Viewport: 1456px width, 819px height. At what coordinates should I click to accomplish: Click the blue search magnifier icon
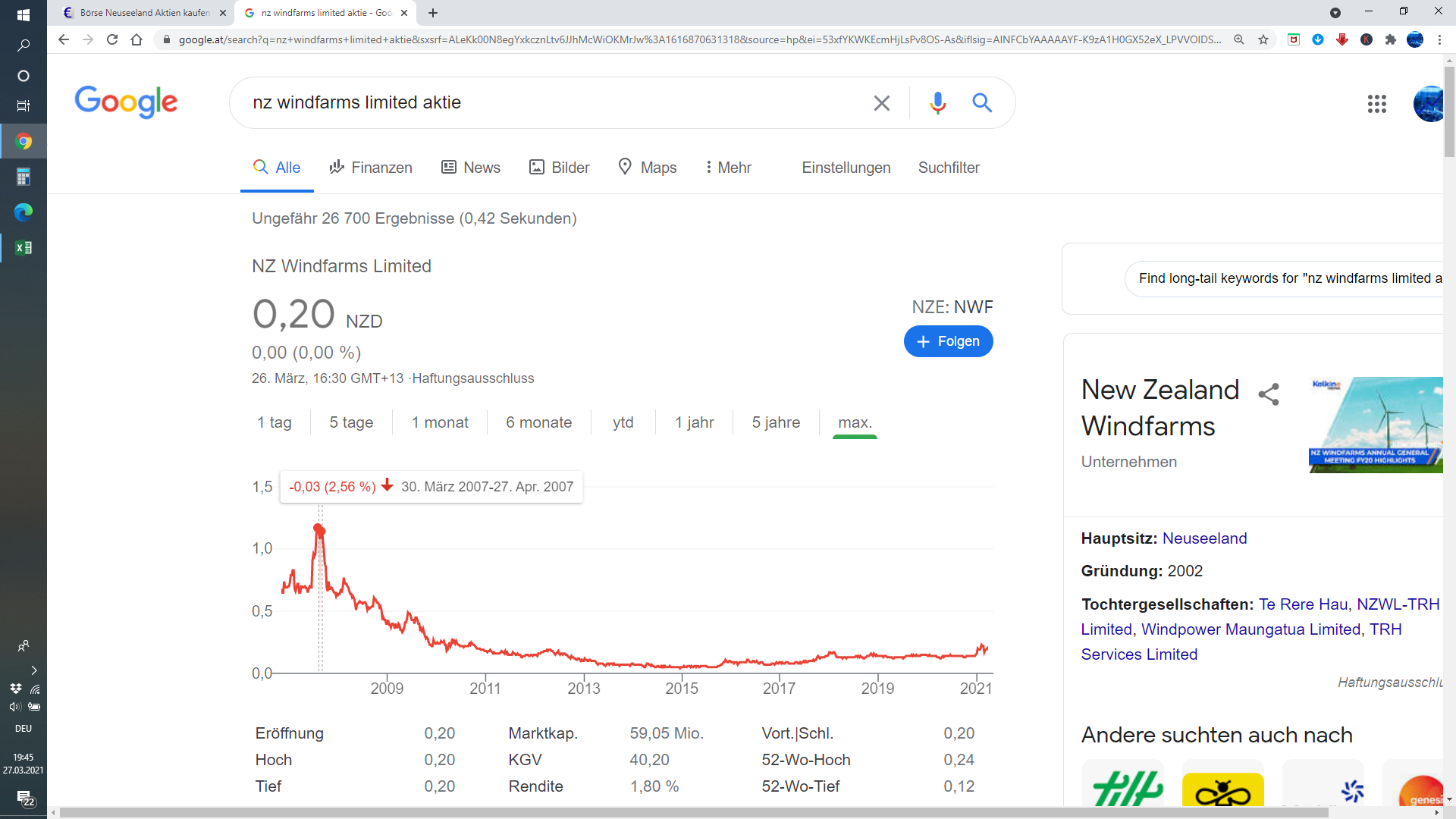982,102
